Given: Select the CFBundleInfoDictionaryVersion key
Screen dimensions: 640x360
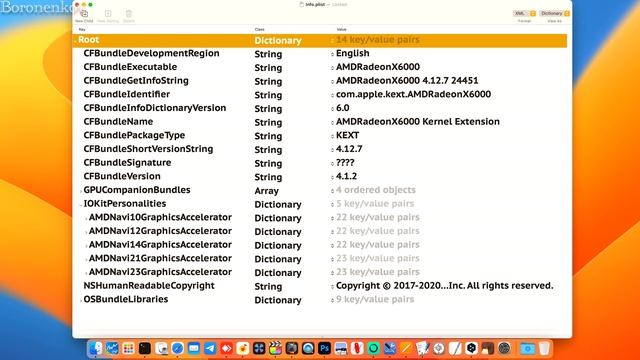Looking at the screenshot, I should (x=155, y=108).
